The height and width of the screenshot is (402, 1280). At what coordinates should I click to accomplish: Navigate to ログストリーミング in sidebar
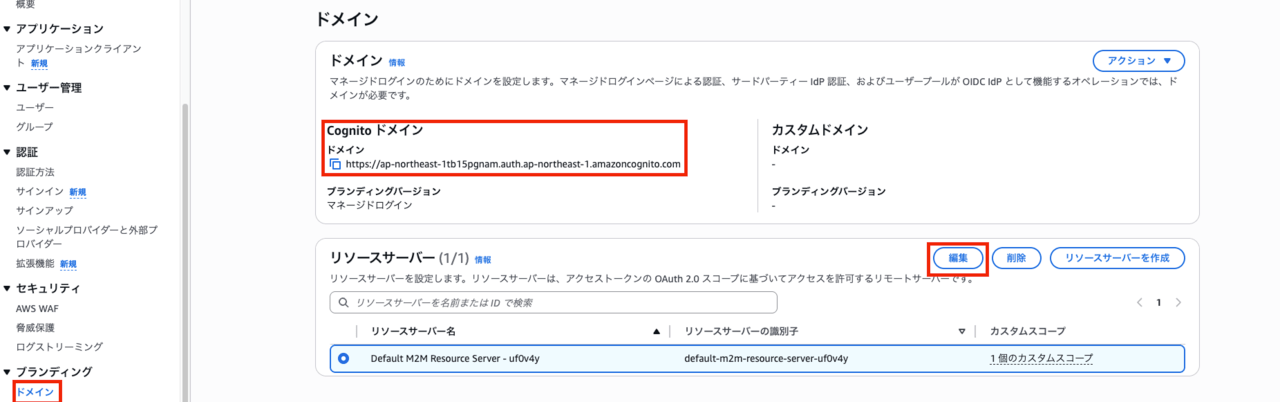59,347
